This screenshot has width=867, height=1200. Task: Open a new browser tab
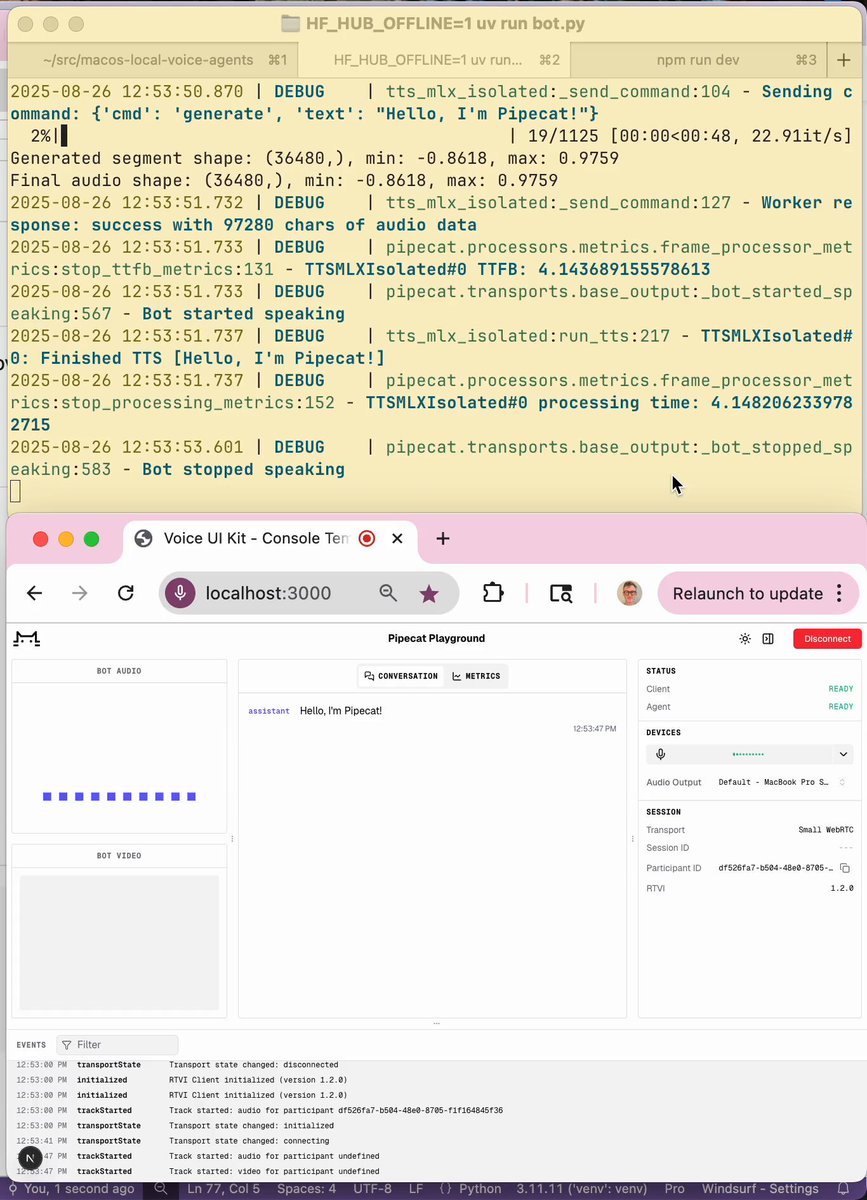coord(443,539)
